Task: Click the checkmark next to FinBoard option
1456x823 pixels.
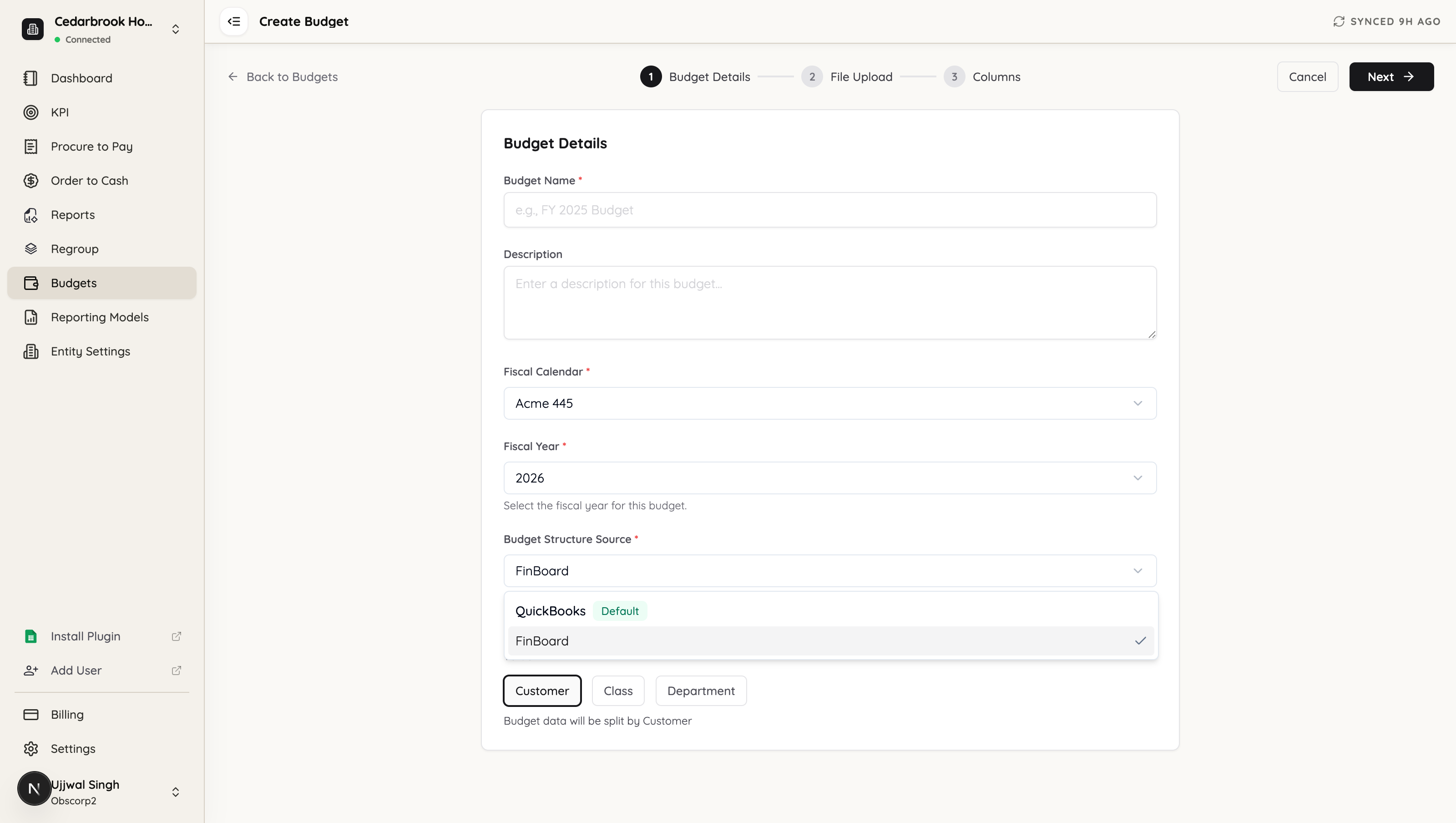Action: click(x=1140, y=641)
